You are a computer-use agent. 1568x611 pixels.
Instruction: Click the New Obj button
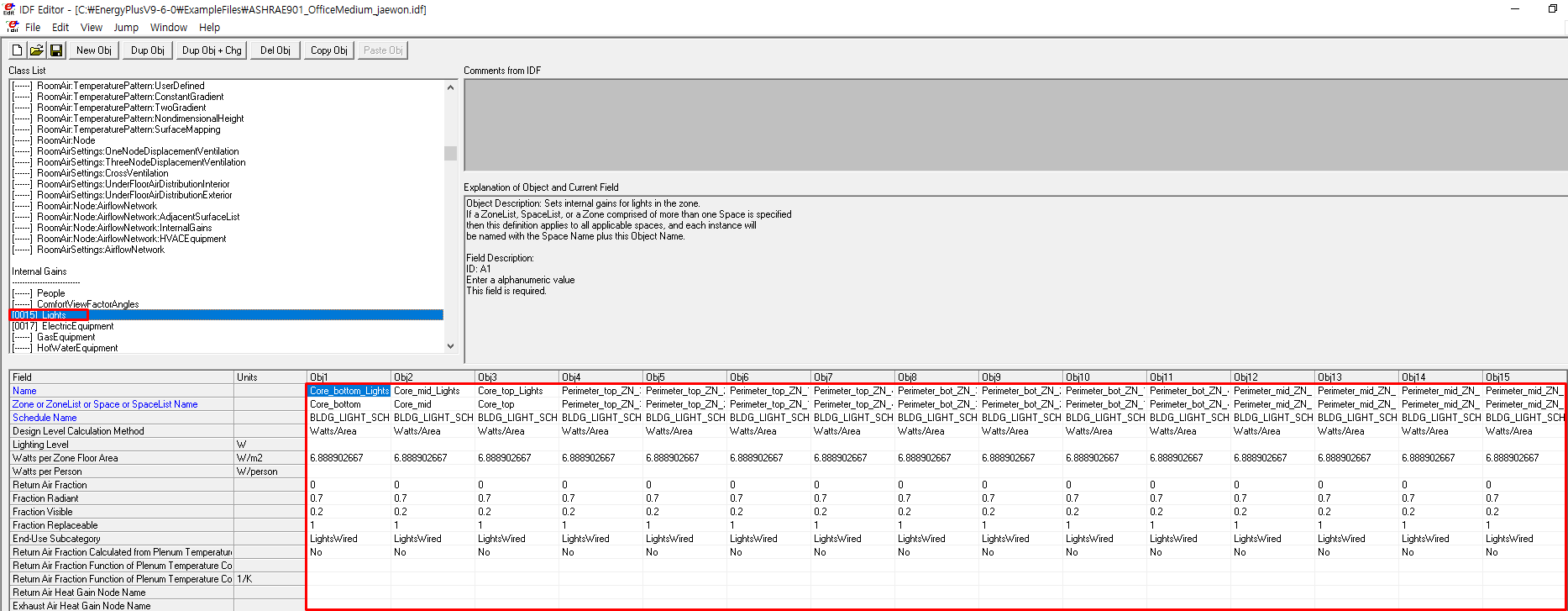[94, 50]
